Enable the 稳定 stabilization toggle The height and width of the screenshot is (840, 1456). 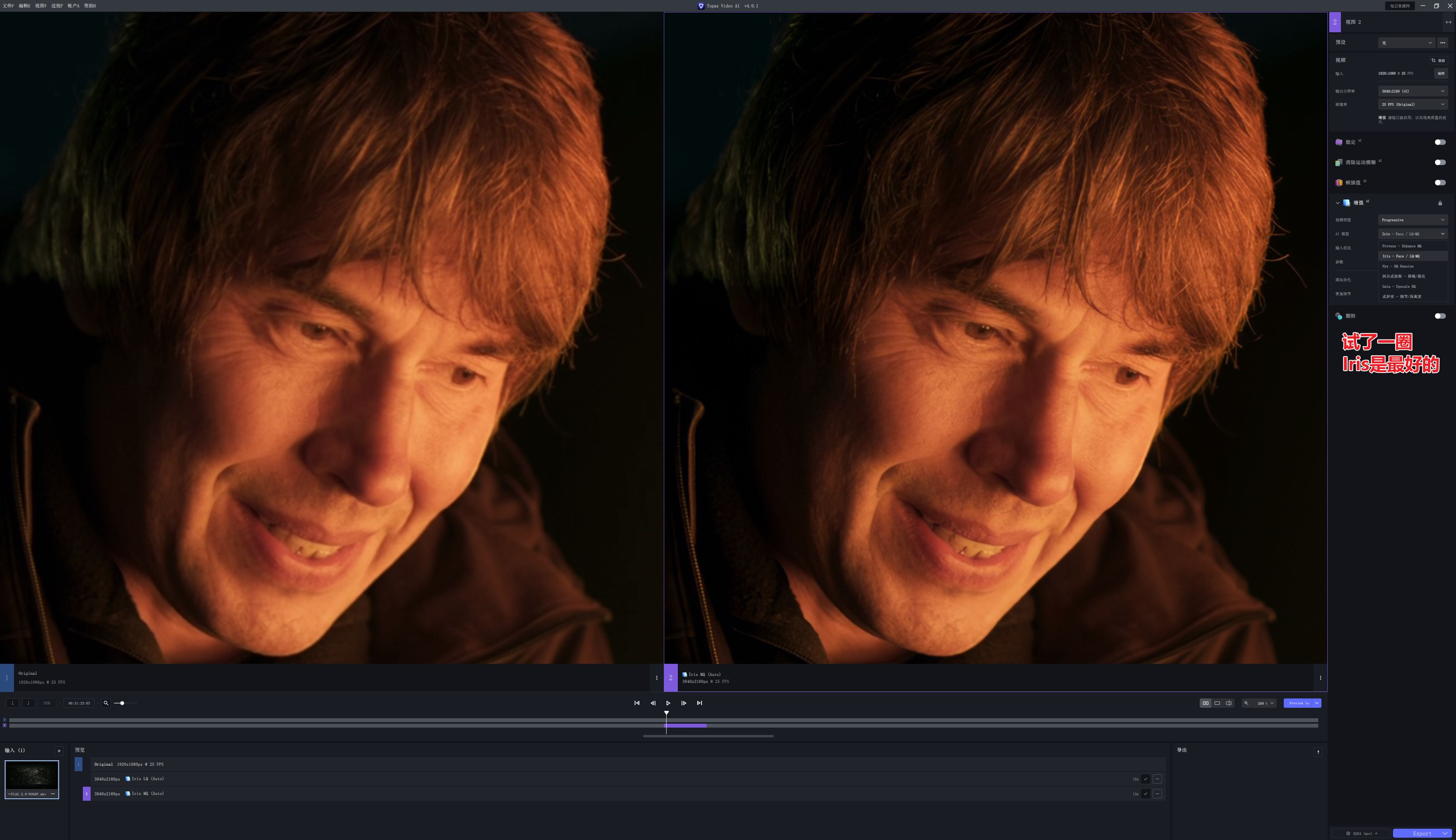(1440, 142)
